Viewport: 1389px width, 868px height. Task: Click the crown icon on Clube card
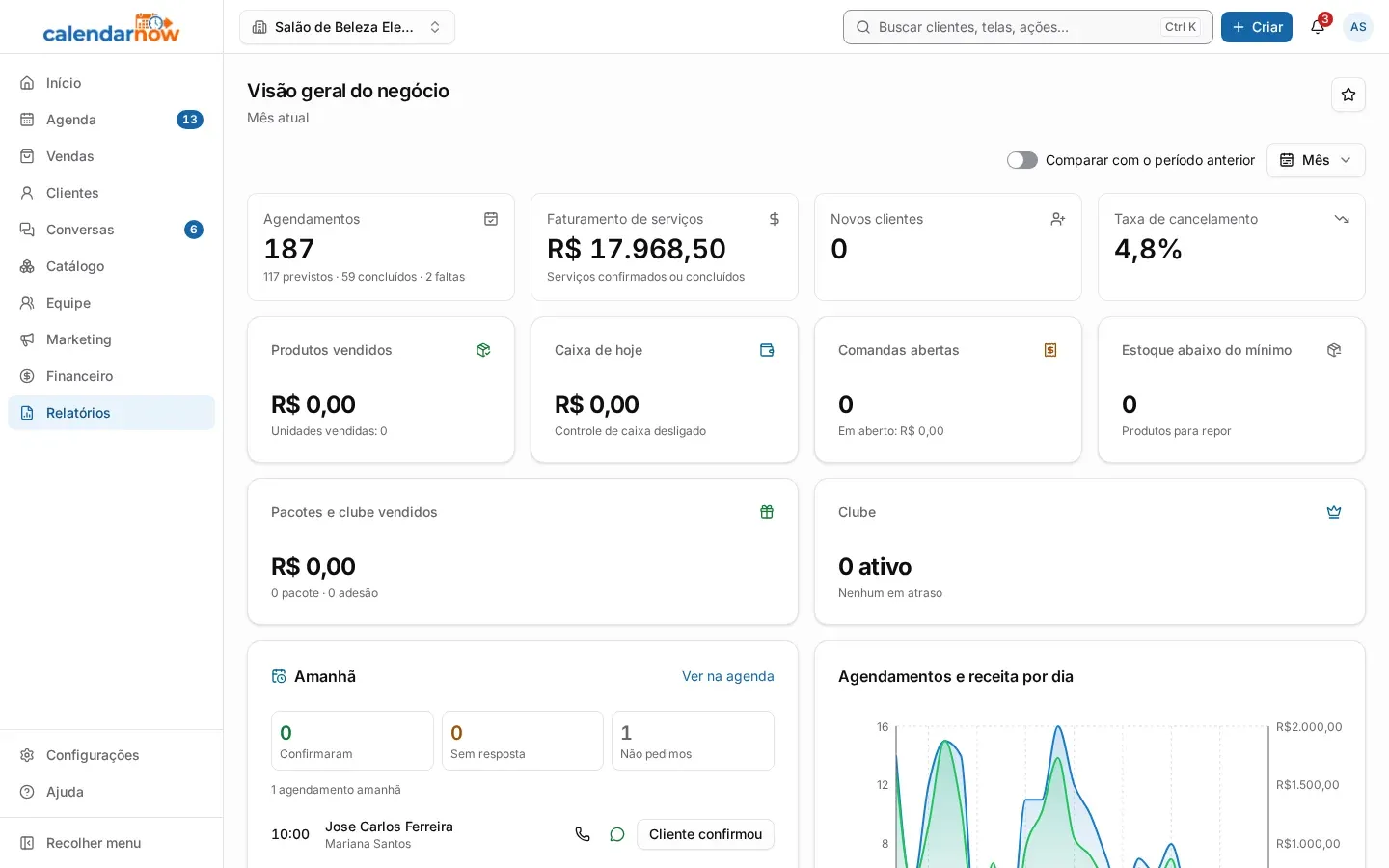tap(1334, 512)
